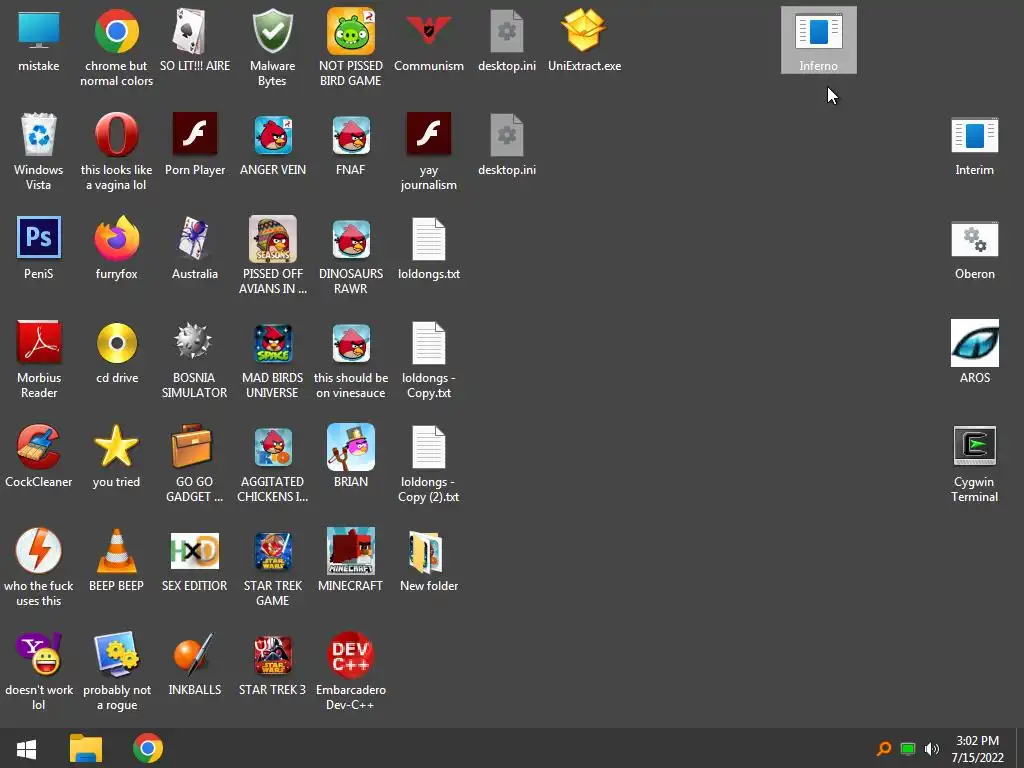Launch Chrome from the taskbar

(148, 748)
